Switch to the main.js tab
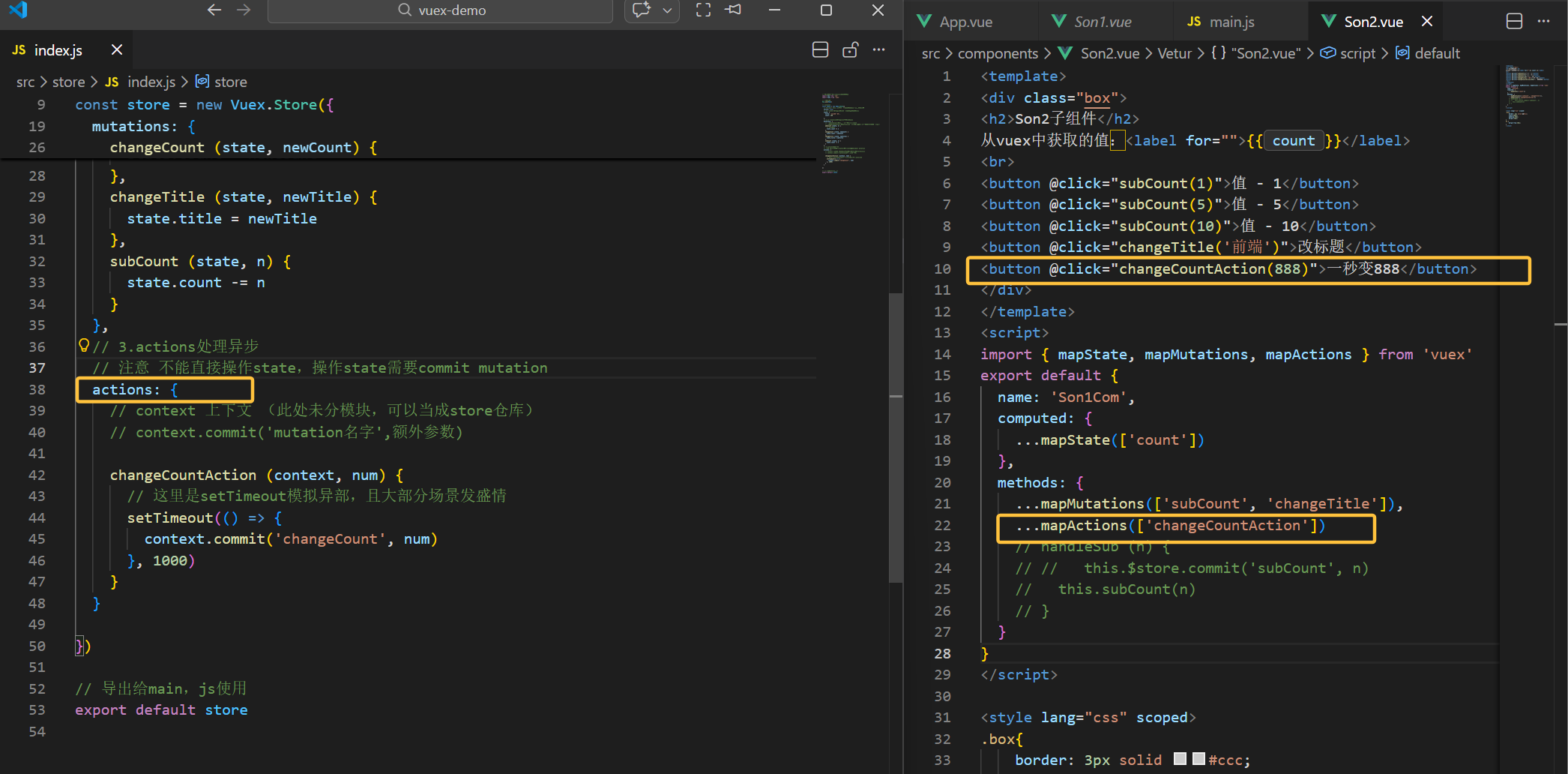The height and width of the screenshot is (774, 1568). tap(1231, 22)
